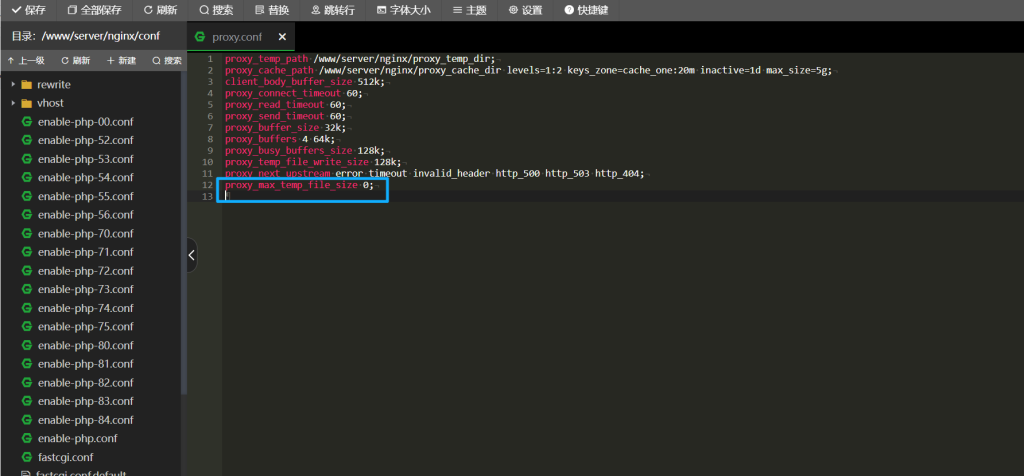The image size is (1024, 476).
Task: Go up one level (上一级) in sidebar
Action: 26,61
